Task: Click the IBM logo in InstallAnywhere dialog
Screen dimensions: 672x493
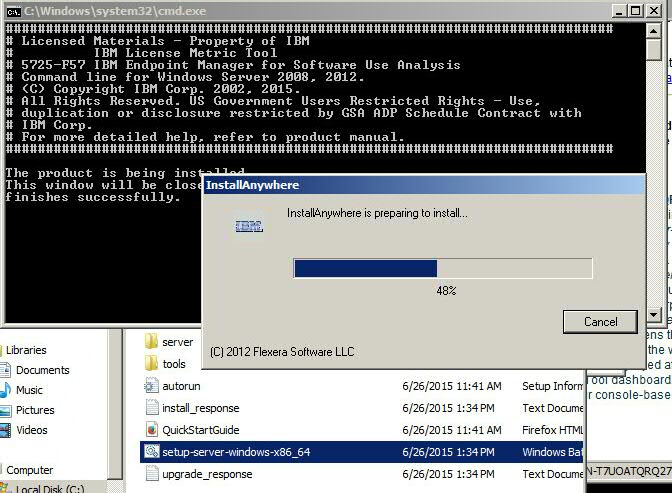Action: pos(248,226)
